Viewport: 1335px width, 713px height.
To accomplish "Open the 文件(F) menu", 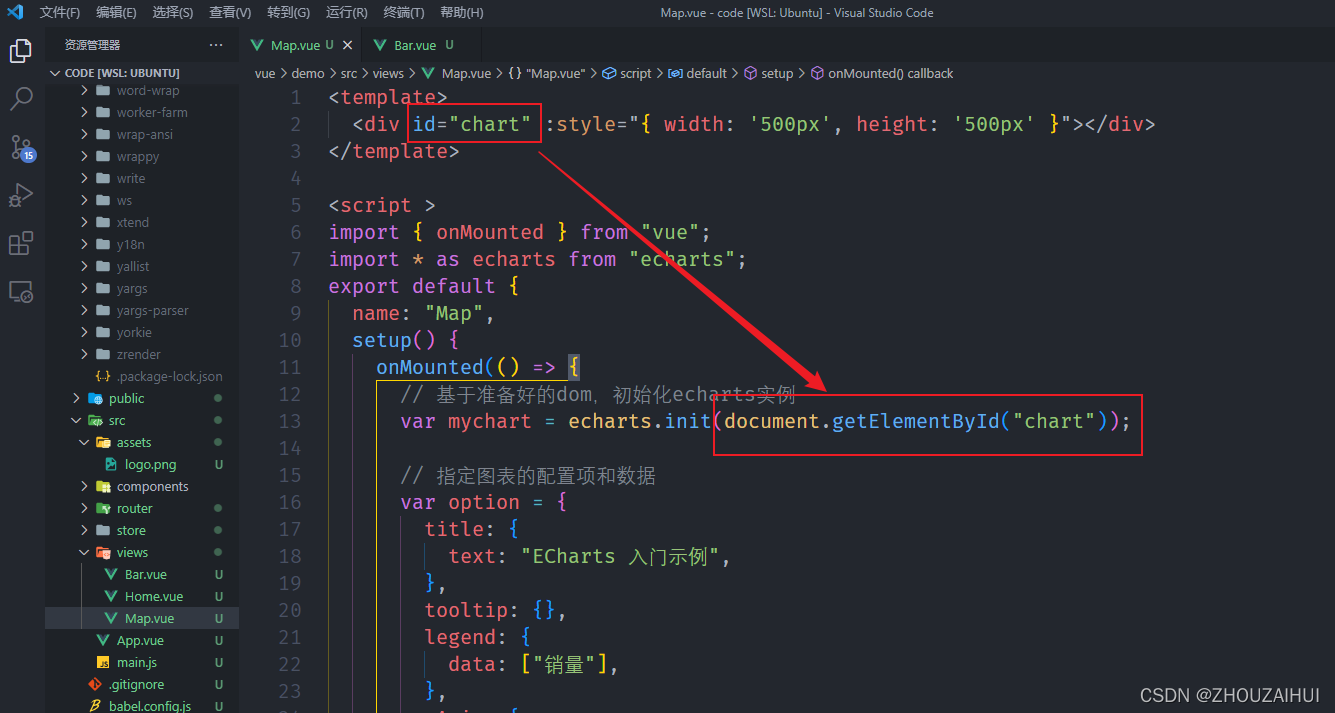I will click(60, 12).
